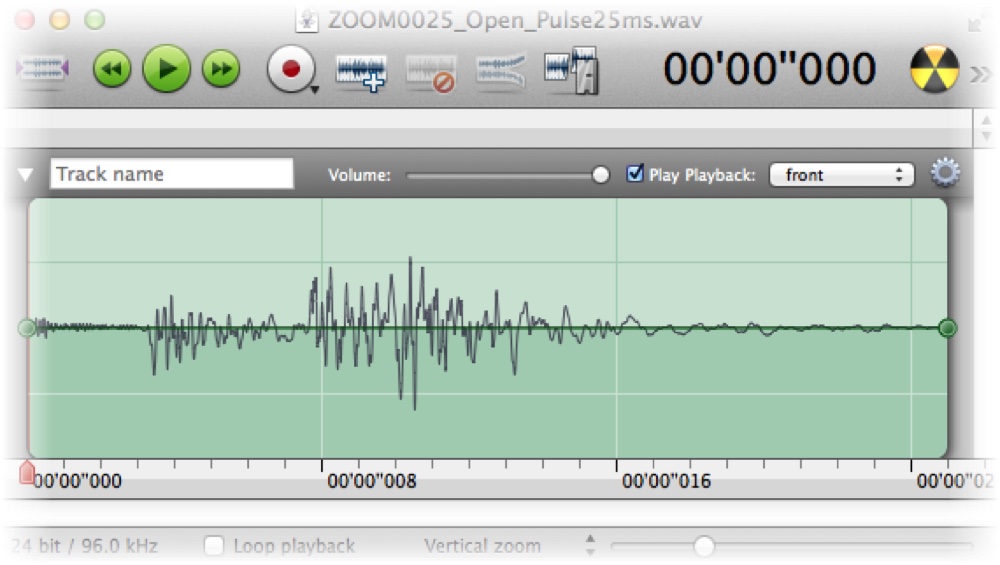Click the 00'00"000 time counter display
The height and width of the screenshot is (565, 1000).
pyautogui.click(x=770, y=68)
